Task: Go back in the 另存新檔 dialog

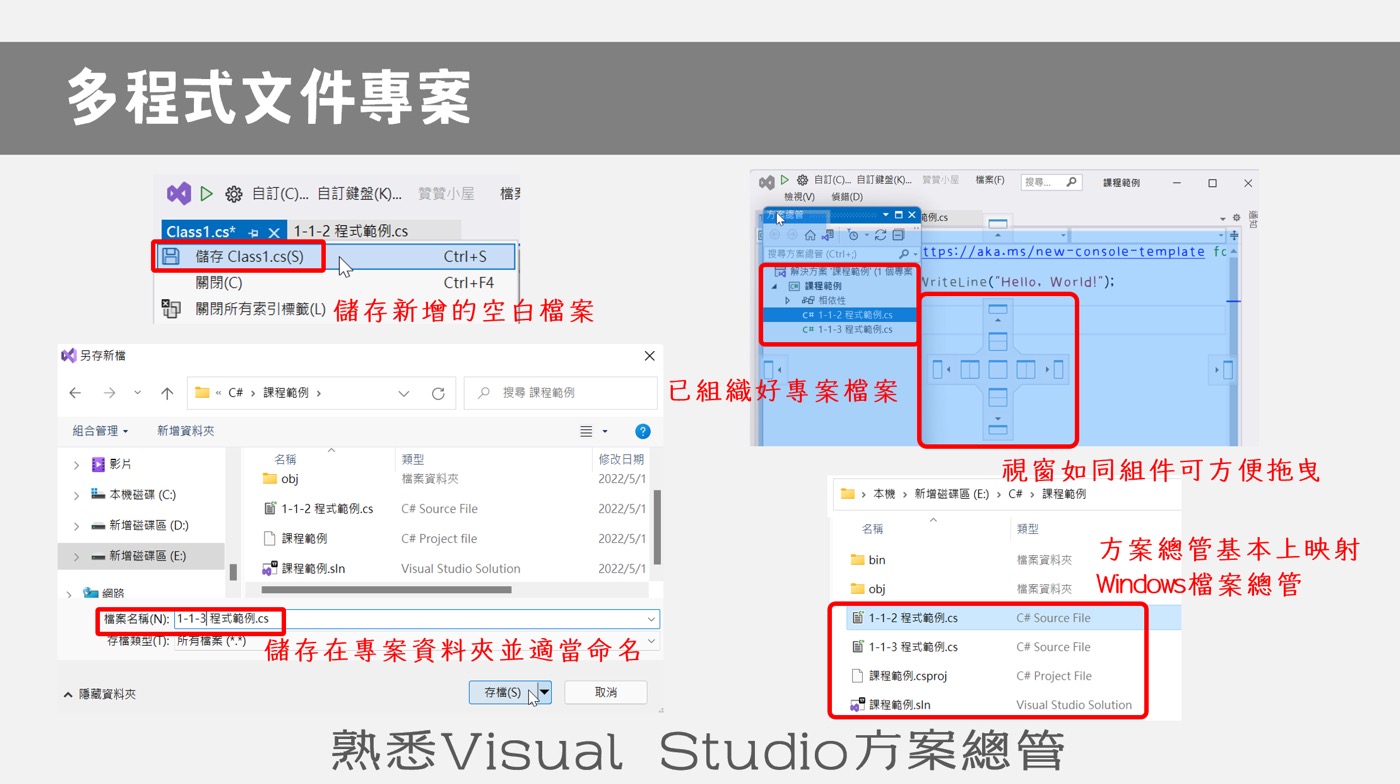Action: click(x=75, y=393)
